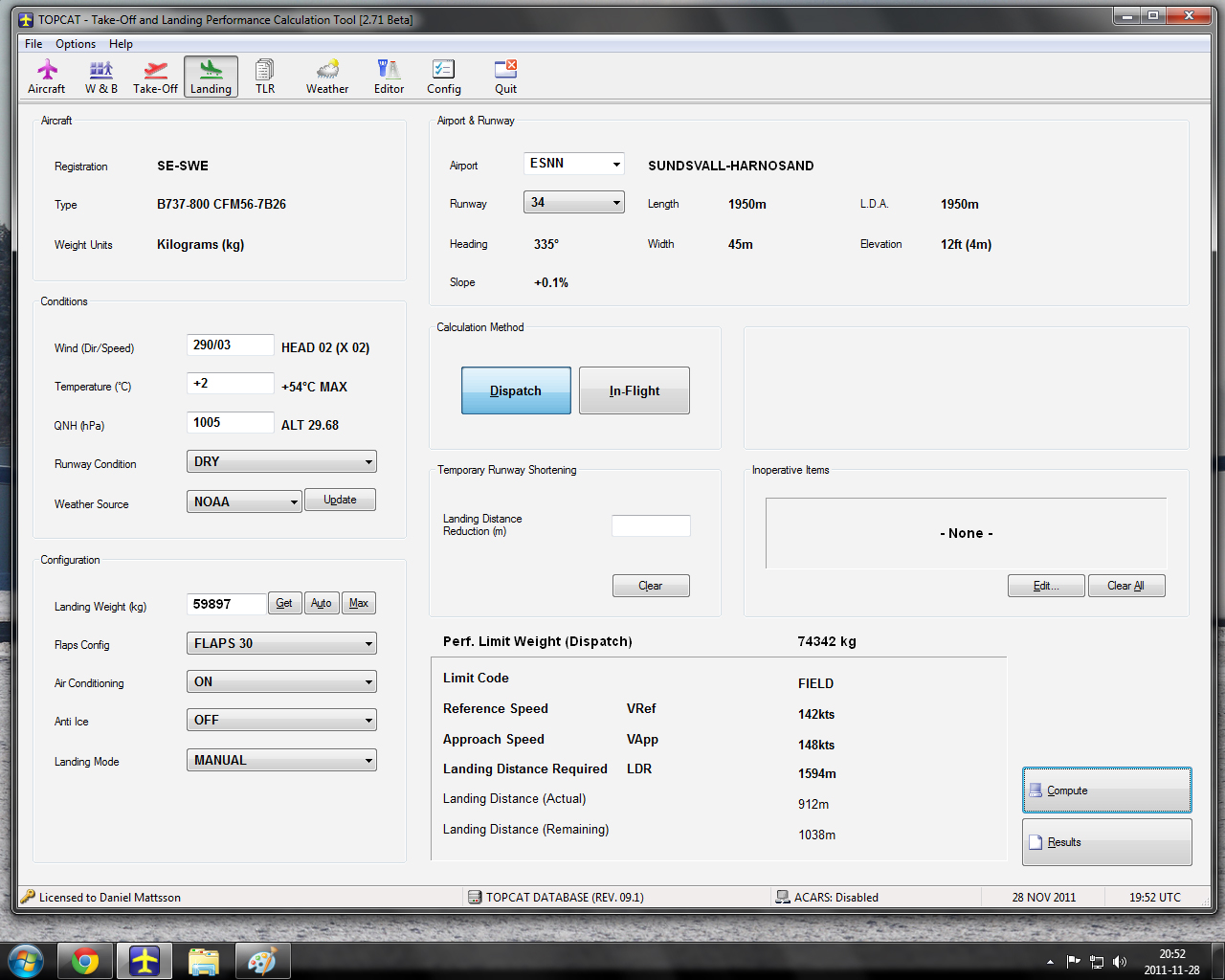The height and width of the screenshot is (980, 1225).
Task: Click the 19:52 UTC status entry
Action: click(1155, 897)
